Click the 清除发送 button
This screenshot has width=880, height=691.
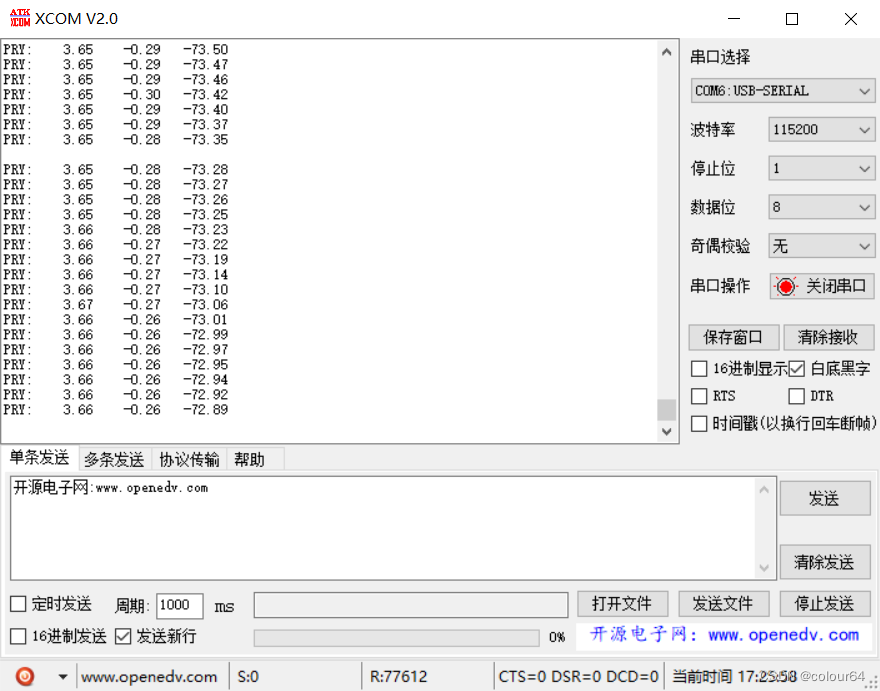pos(824,562)
